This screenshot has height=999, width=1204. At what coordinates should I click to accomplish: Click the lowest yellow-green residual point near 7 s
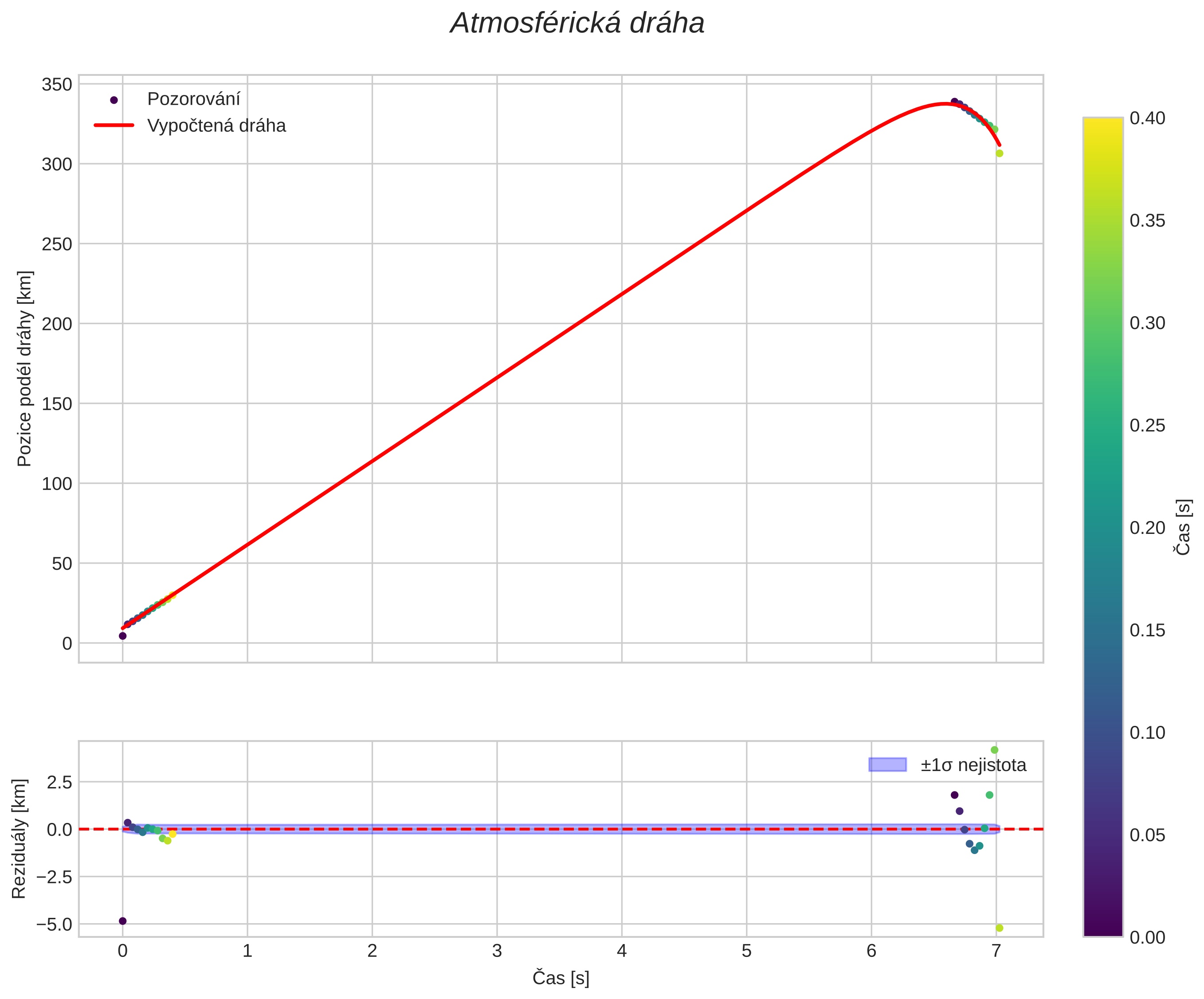(999, 928)
